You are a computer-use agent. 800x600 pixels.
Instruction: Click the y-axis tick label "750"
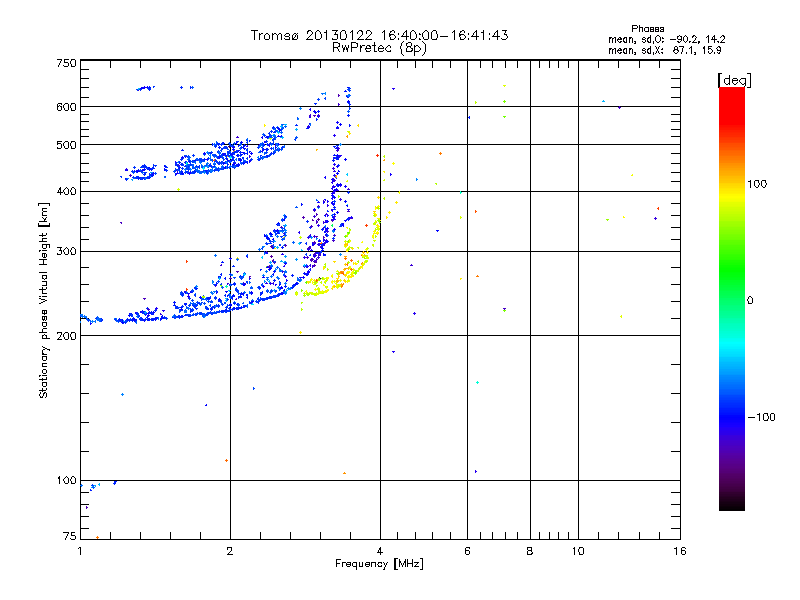(x=66, y=63)
